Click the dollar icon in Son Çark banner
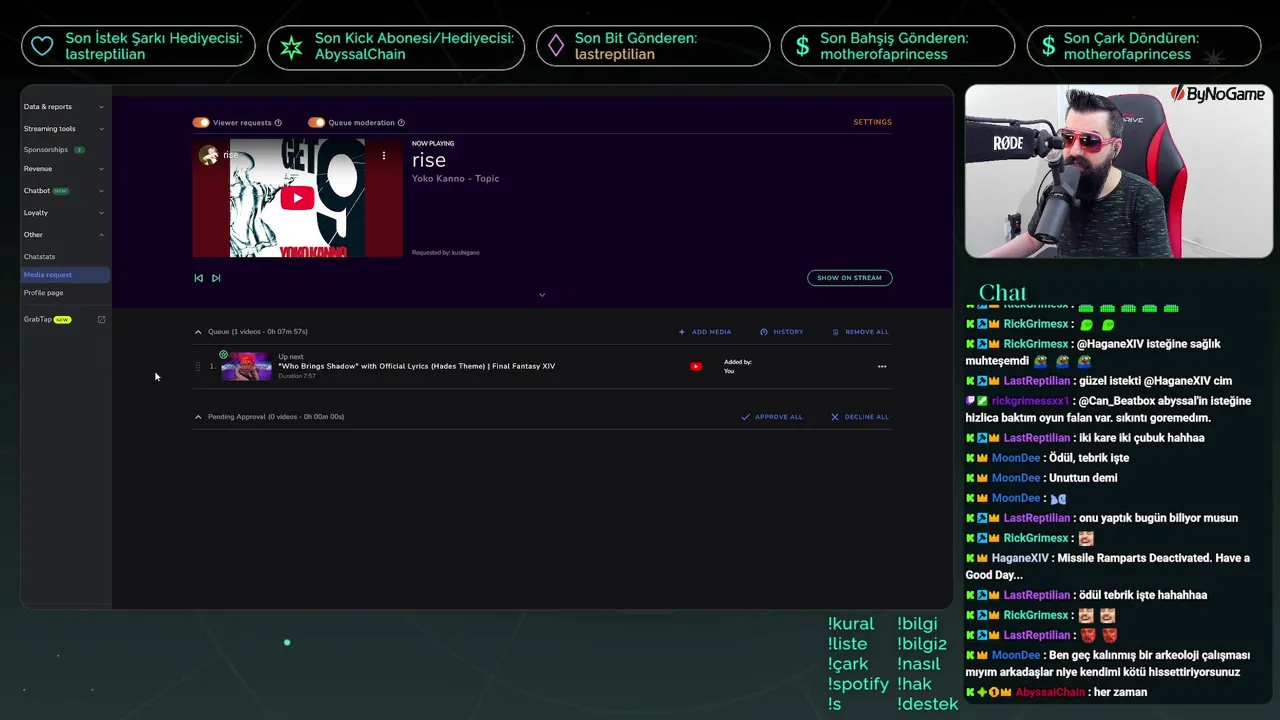 coord(1048,46)
